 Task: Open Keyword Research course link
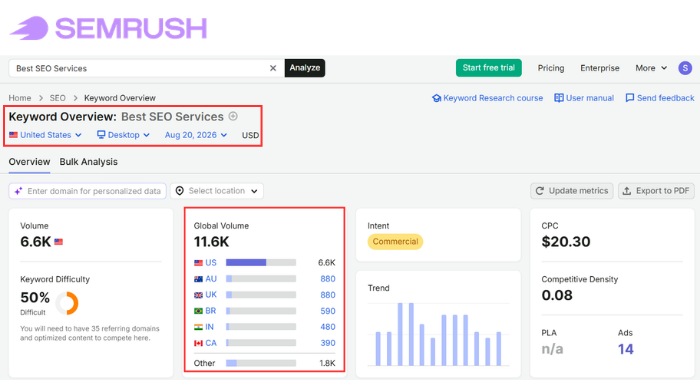pos(488,98)
